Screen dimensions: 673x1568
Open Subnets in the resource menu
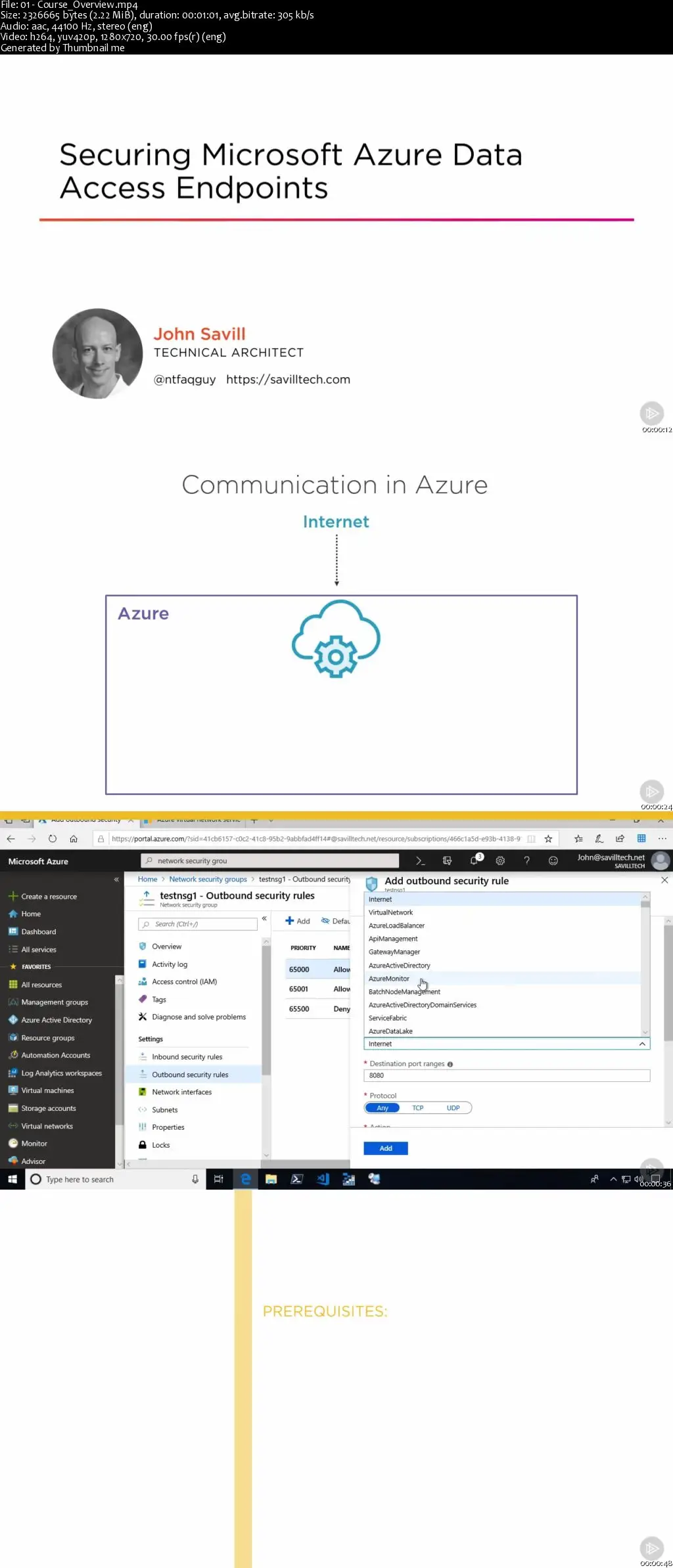point(165,1109)
